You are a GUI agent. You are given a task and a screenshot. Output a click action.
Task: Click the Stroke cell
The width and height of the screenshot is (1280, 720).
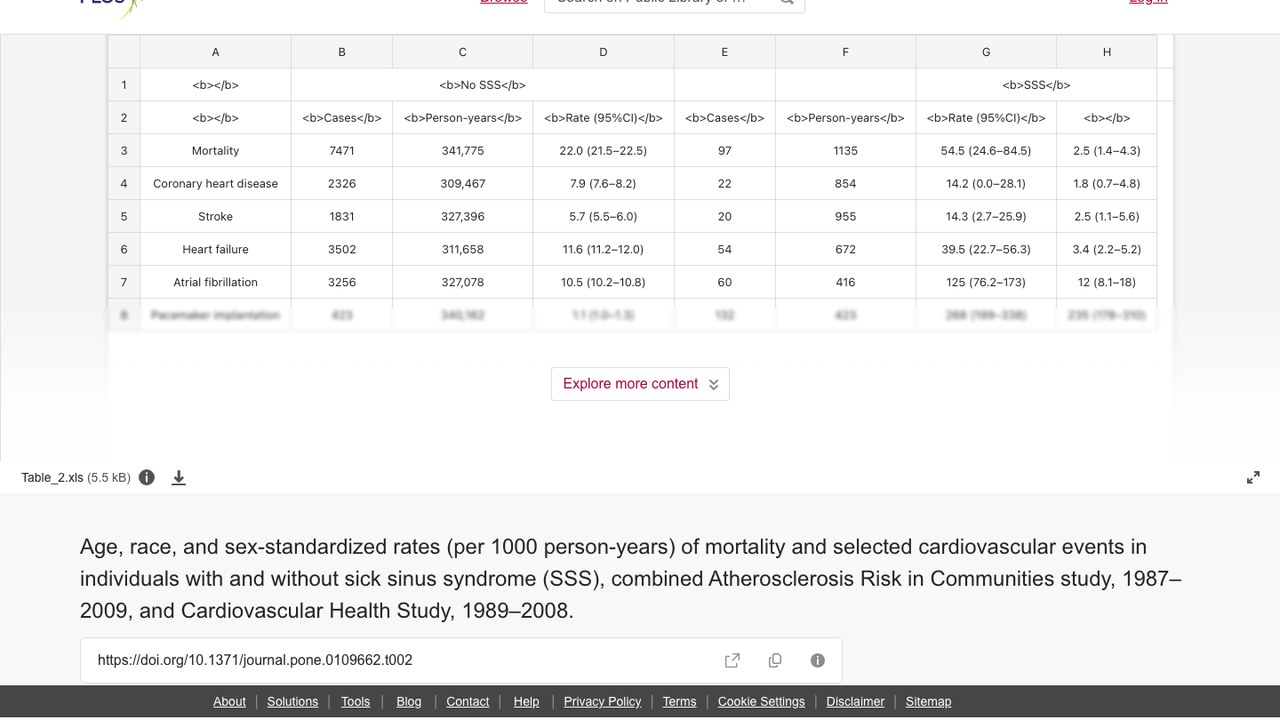215,217
